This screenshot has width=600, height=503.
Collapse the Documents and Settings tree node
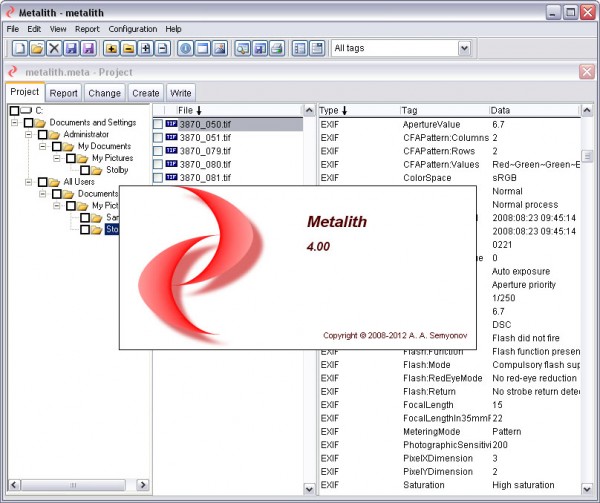[15, 122]
